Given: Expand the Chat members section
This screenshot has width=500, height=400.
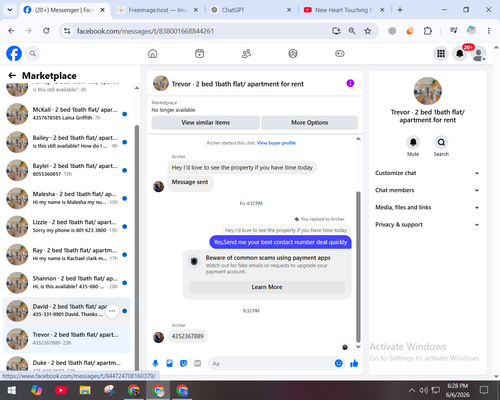Looking at the screenshot, I should tap(427, 190).
